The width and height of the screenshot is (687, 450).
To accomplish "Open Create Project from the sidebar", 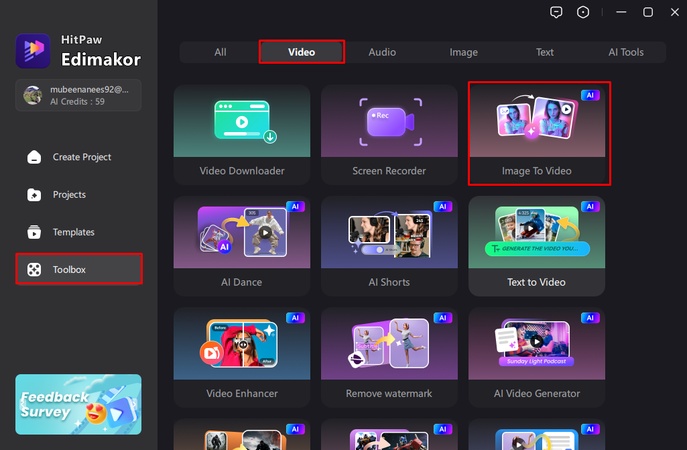I will tap(80, 157).
